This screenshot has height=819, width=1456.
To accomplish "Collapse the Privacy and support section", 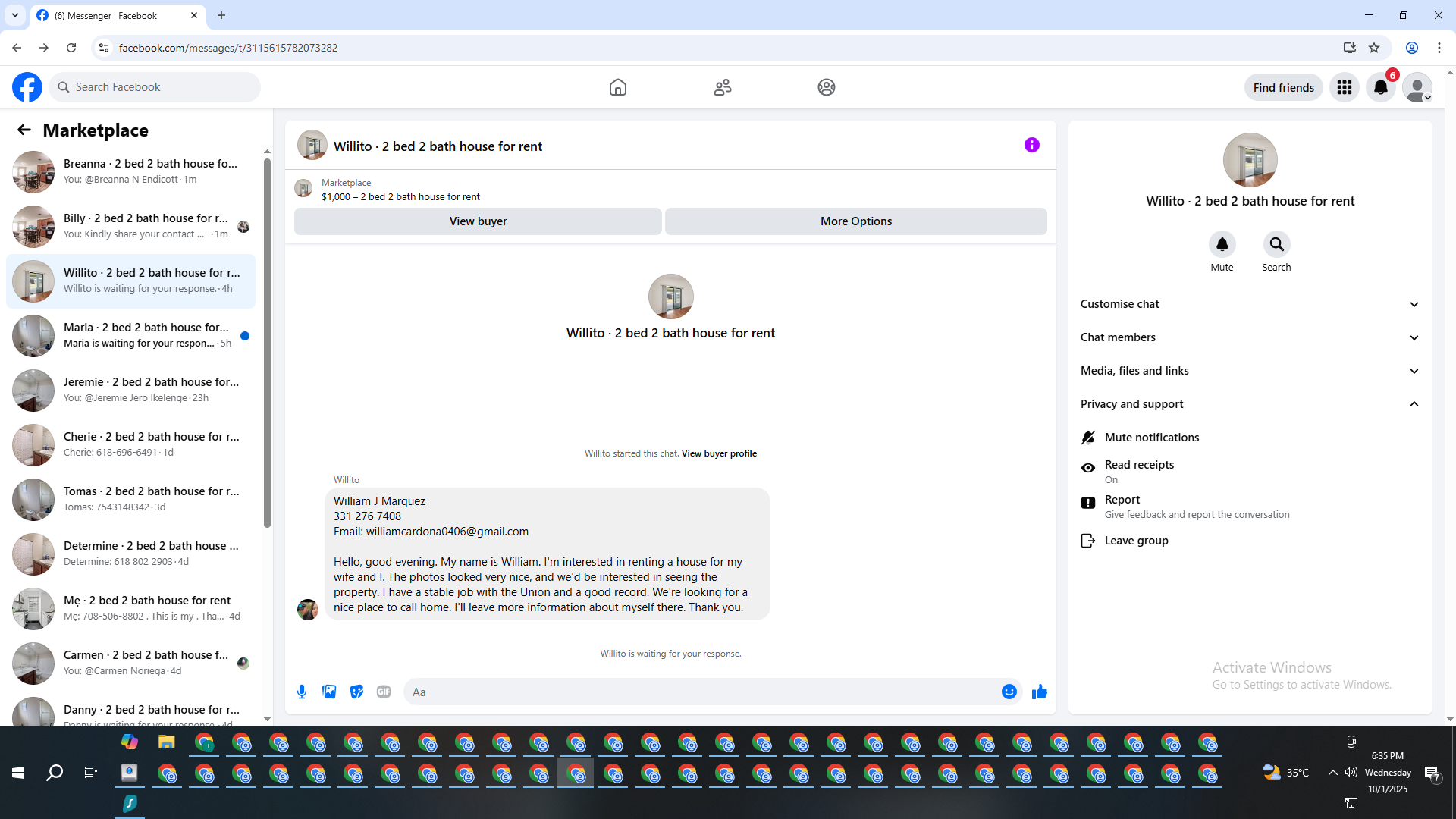I will click(1250, 404).
